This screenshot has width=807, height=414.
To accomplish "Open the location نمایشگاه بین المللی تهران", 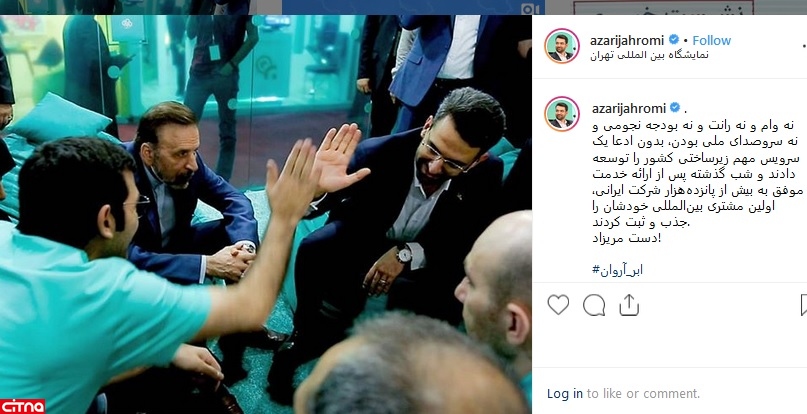I will pyautogui.click(x=650, y=55).
